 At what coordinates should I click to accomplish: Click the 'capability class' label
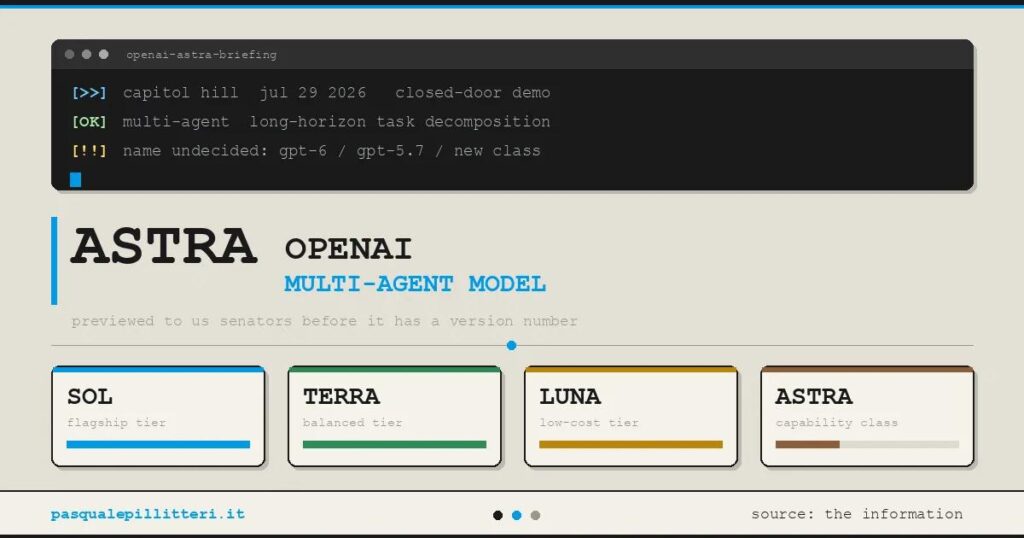[x=837, y=423]
